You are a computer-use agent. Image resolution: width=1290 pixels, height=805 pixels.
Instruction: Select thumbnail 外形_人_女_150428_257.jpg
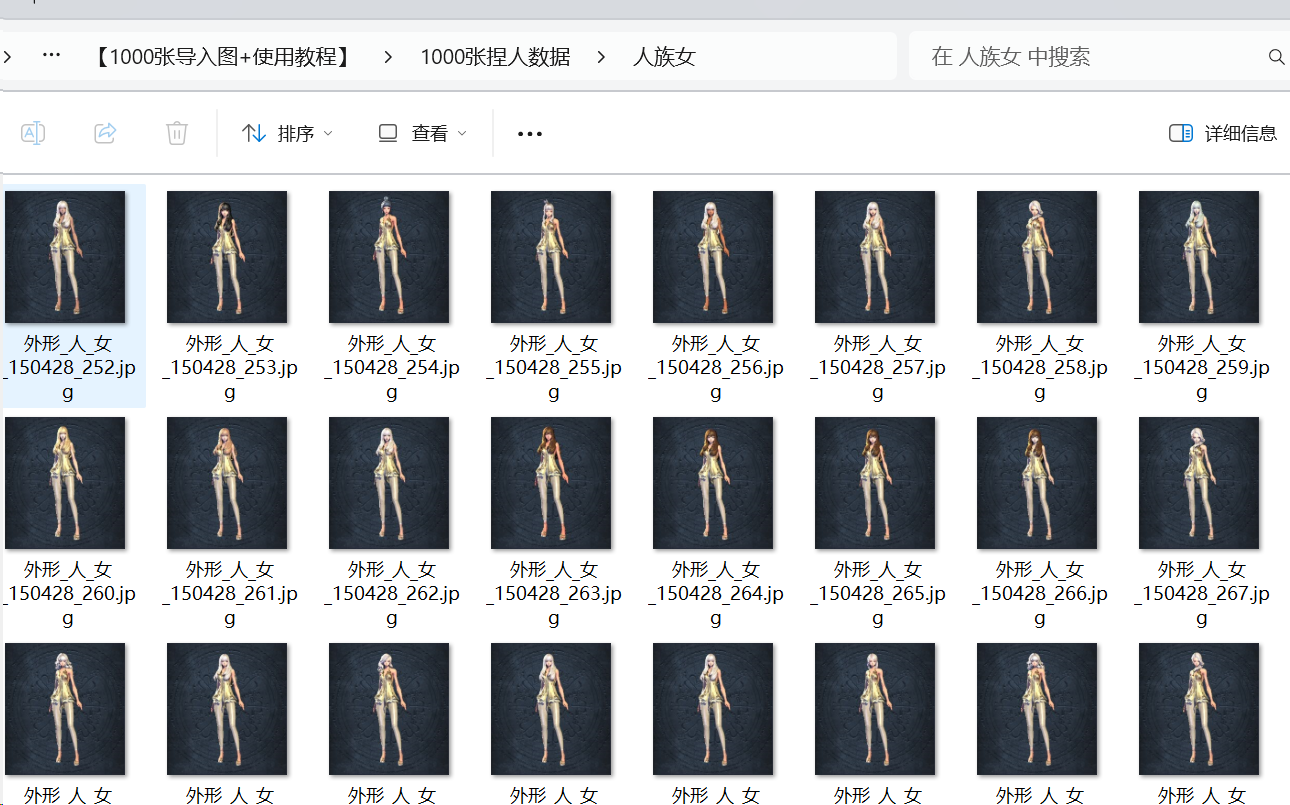pyautogui.click(x=875, y=257)
